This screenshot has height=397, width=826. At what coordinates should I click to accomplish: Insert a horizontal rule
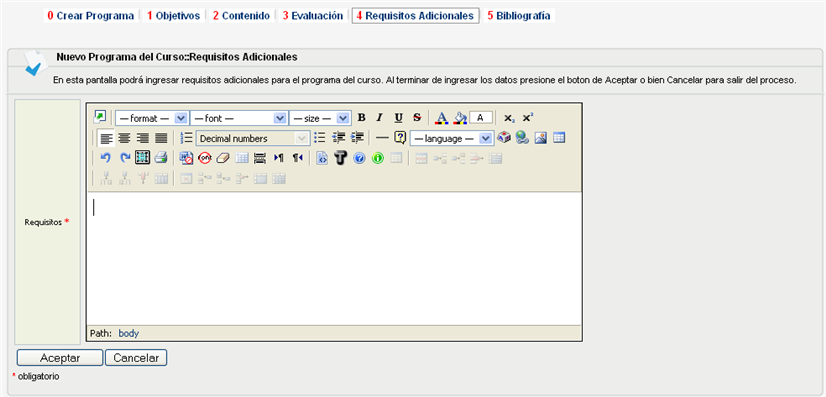tap(382, 138)
